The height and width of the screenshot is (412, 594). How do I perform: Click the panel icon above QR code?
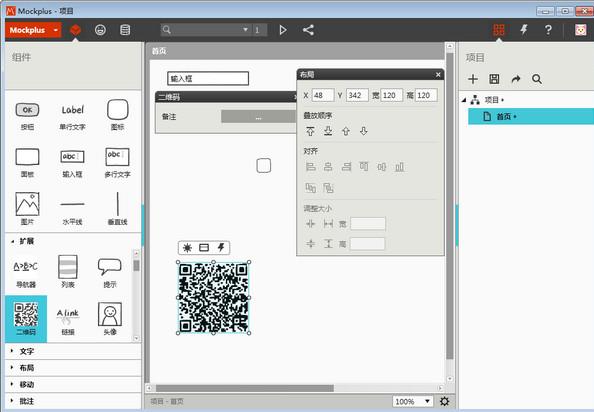click(x=204, y=248)
